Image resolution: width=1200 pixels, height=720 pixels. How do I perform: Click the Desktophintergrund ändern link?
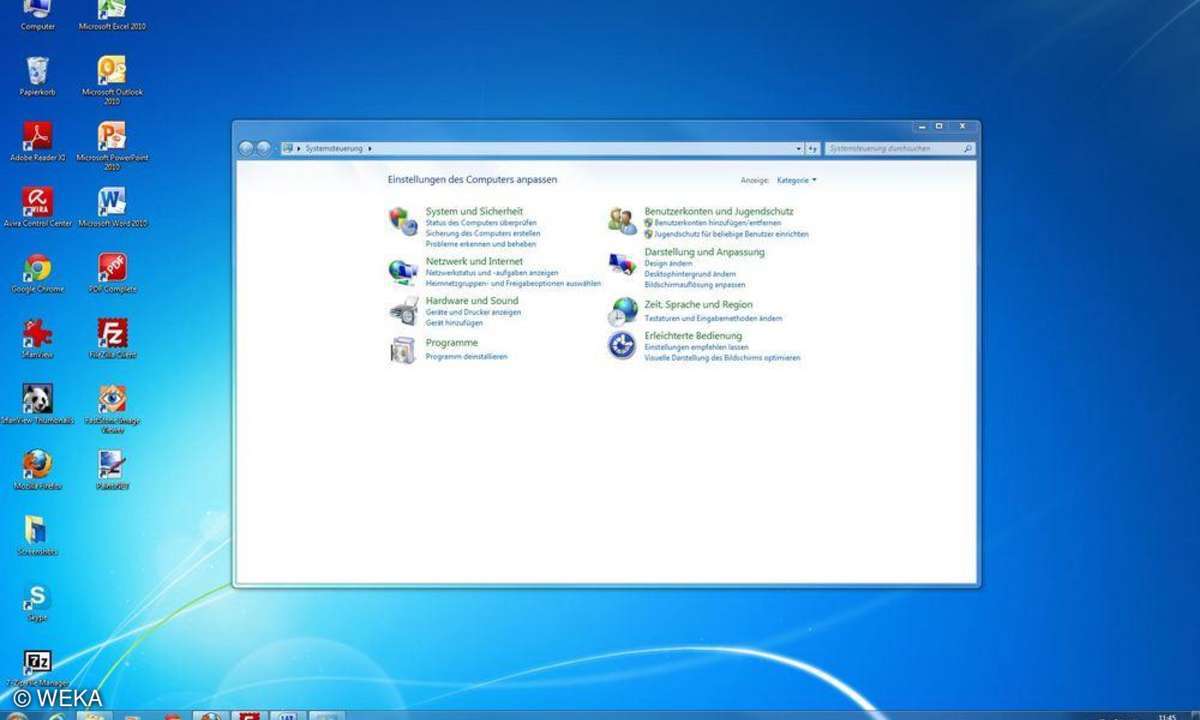point(690,274)
